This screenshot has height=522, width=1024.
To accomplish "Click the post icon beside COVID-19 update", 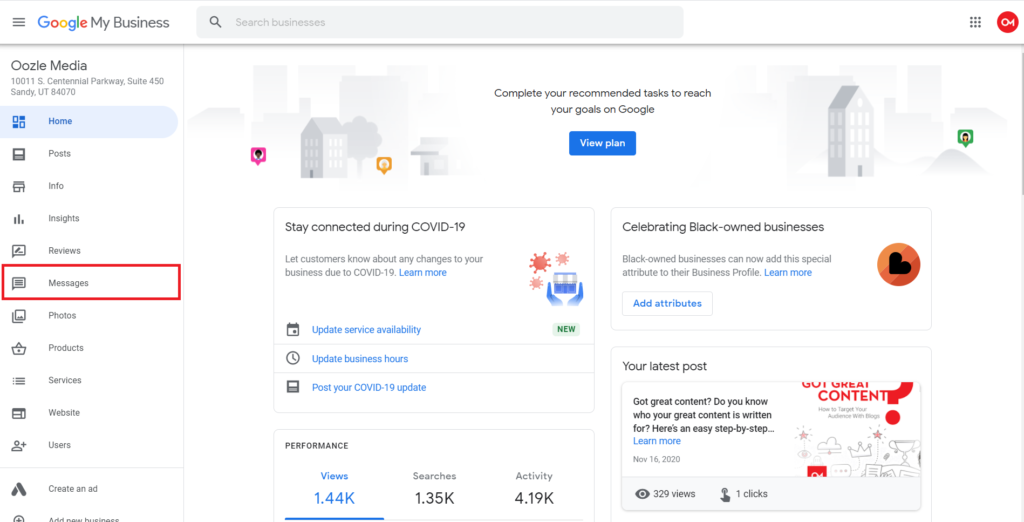I will pyautogui.click(x=293, y=387).
